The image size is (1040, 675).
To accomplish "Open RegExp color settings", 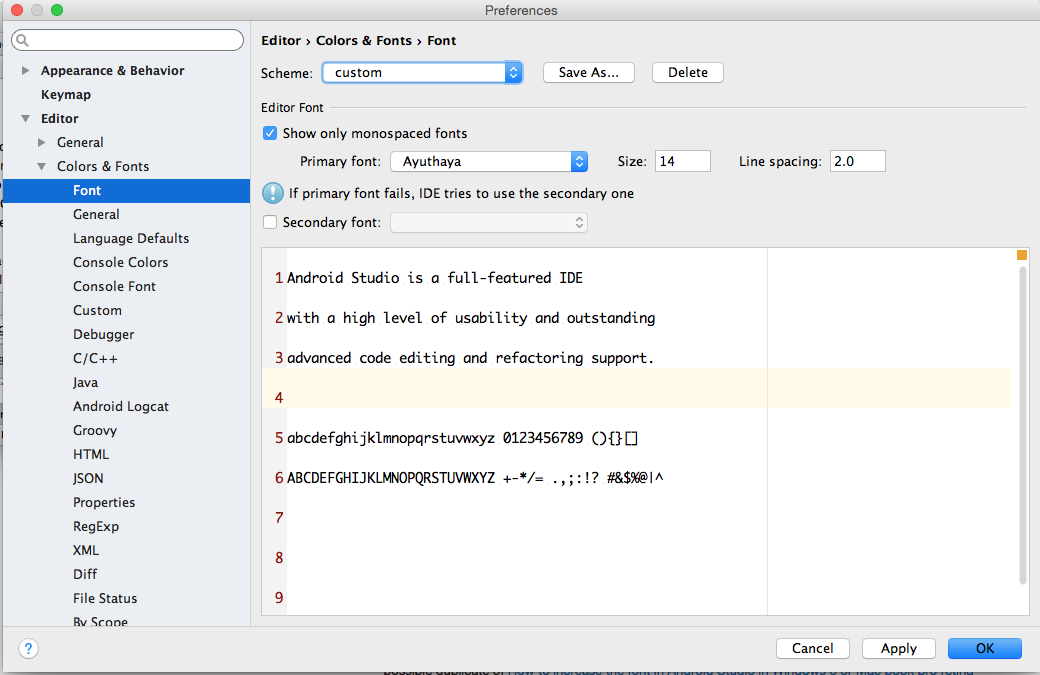I will pos(96,526).
